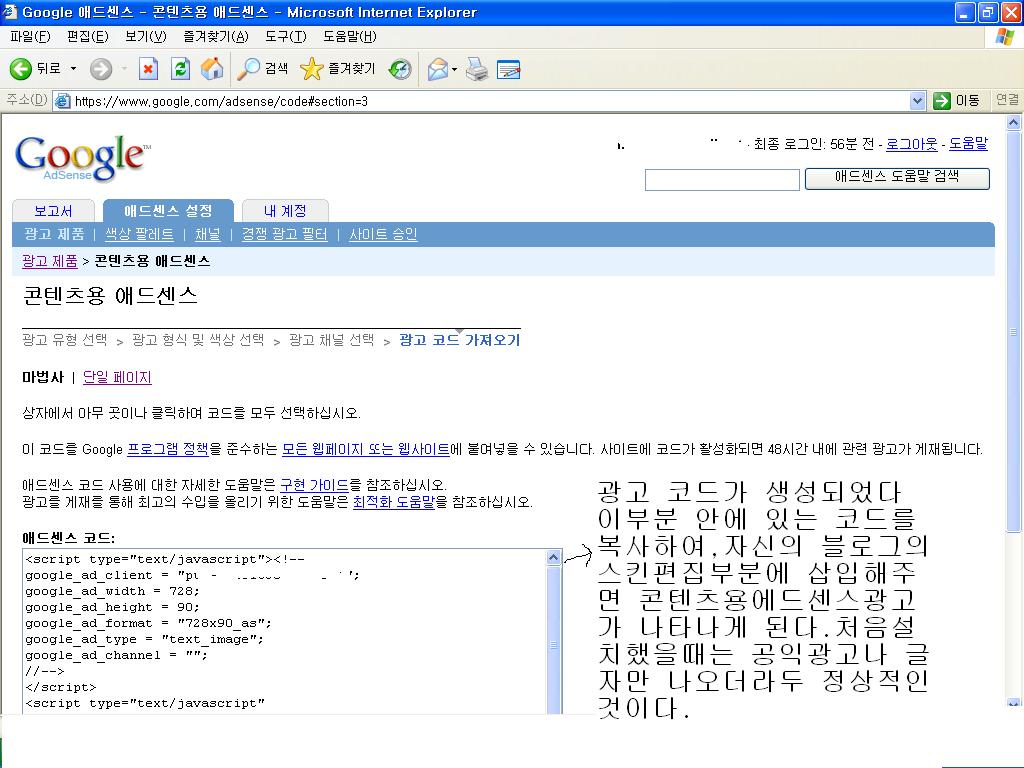Click the Windows flag logo icon
1024x768 pixels.
pyautogui.click(x=1004, y=37)
